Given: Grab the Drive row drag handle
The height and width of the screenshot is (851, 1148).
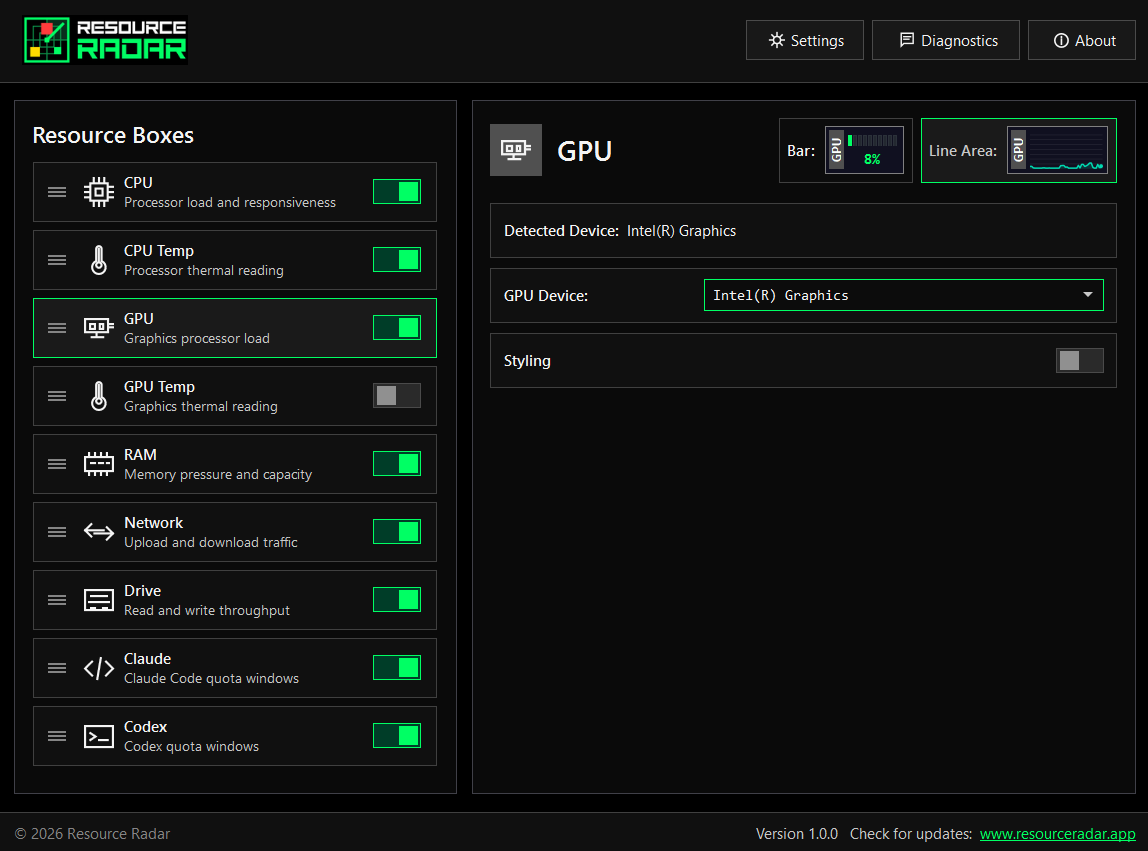Looking at the screenshot, I should [x=57, y=600].
